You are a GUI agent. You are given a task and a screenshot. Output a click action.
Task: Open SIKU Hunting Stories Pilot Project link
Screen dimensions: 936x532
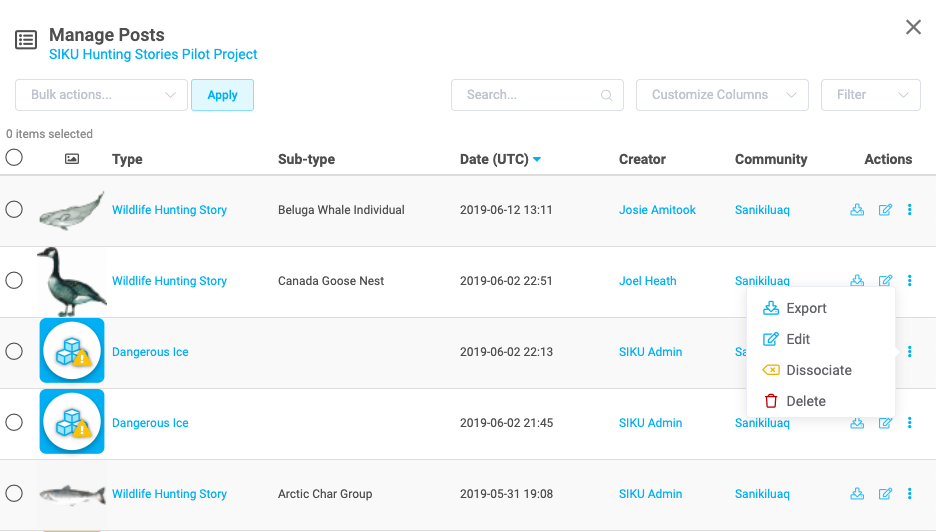click(153, 55)
